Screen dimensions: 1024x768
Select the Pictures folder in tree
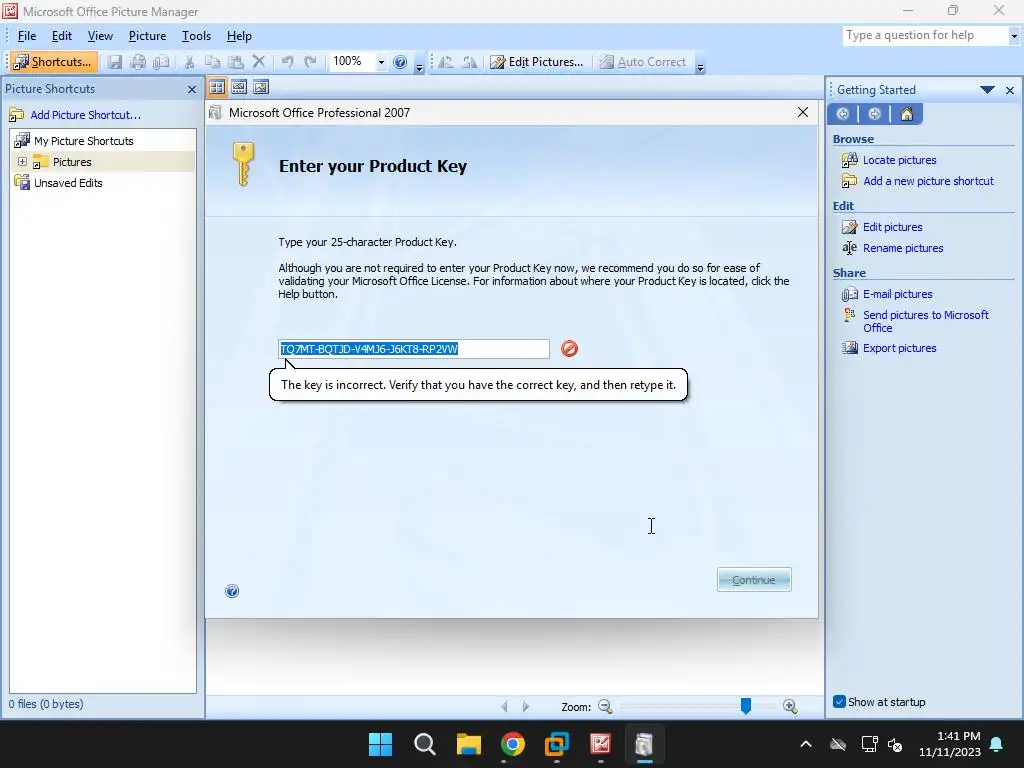click(72, 162)
